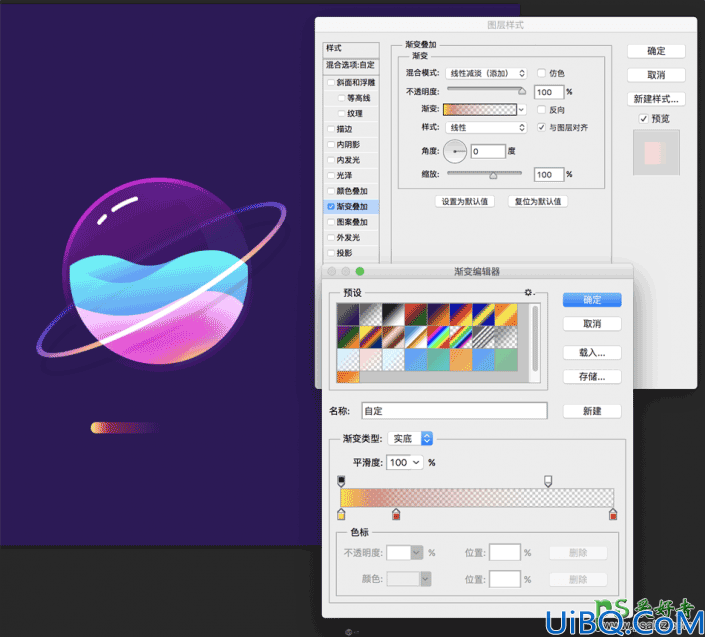Image resolution: width=705 pixels, height=637 pixels.
Task: Click the 载入... button
Action: pos(592,353)
